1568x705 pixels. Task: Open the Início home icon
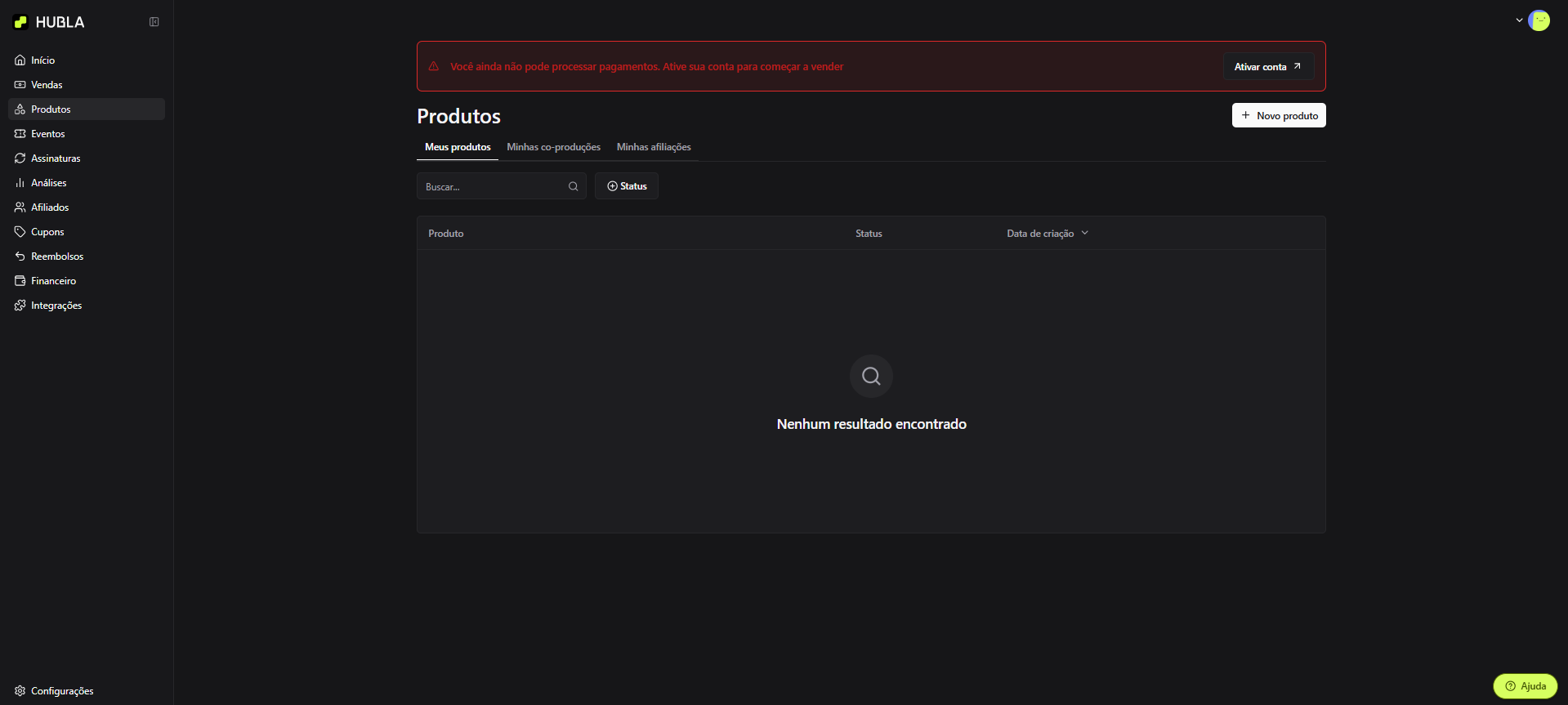pyautogui.click(x=20, y=60)
